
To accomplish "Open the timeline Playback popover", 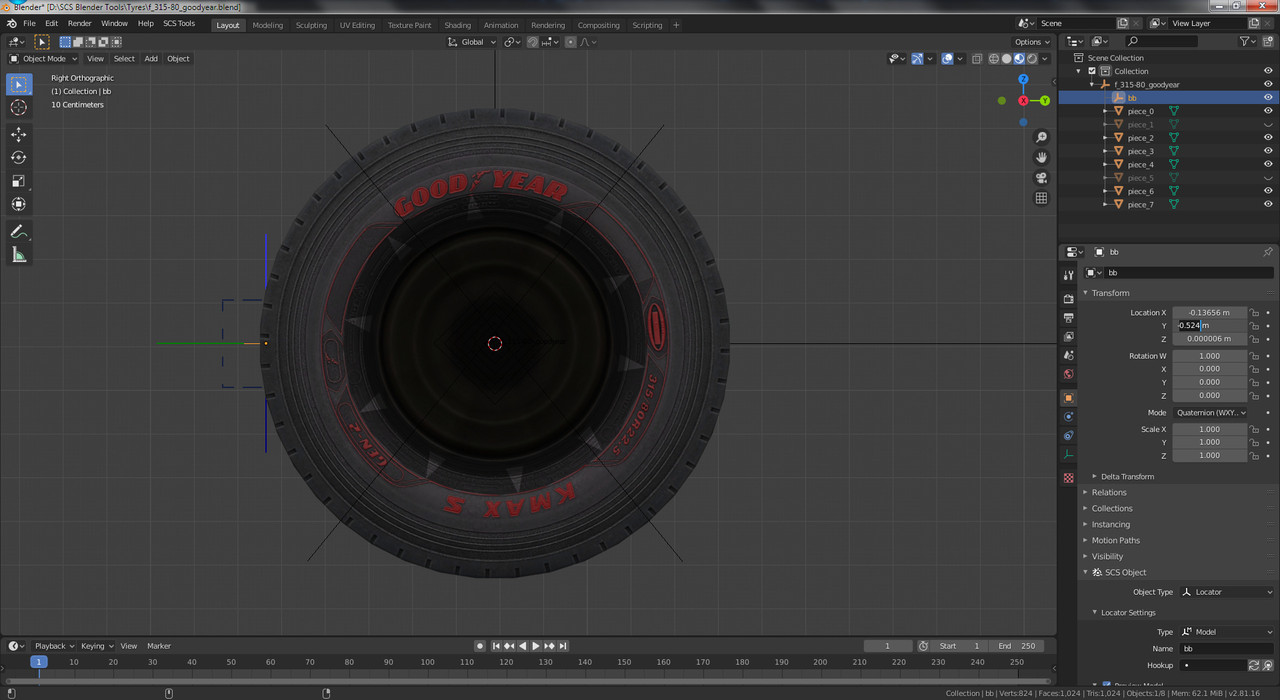I will click(x=54, y=646).
